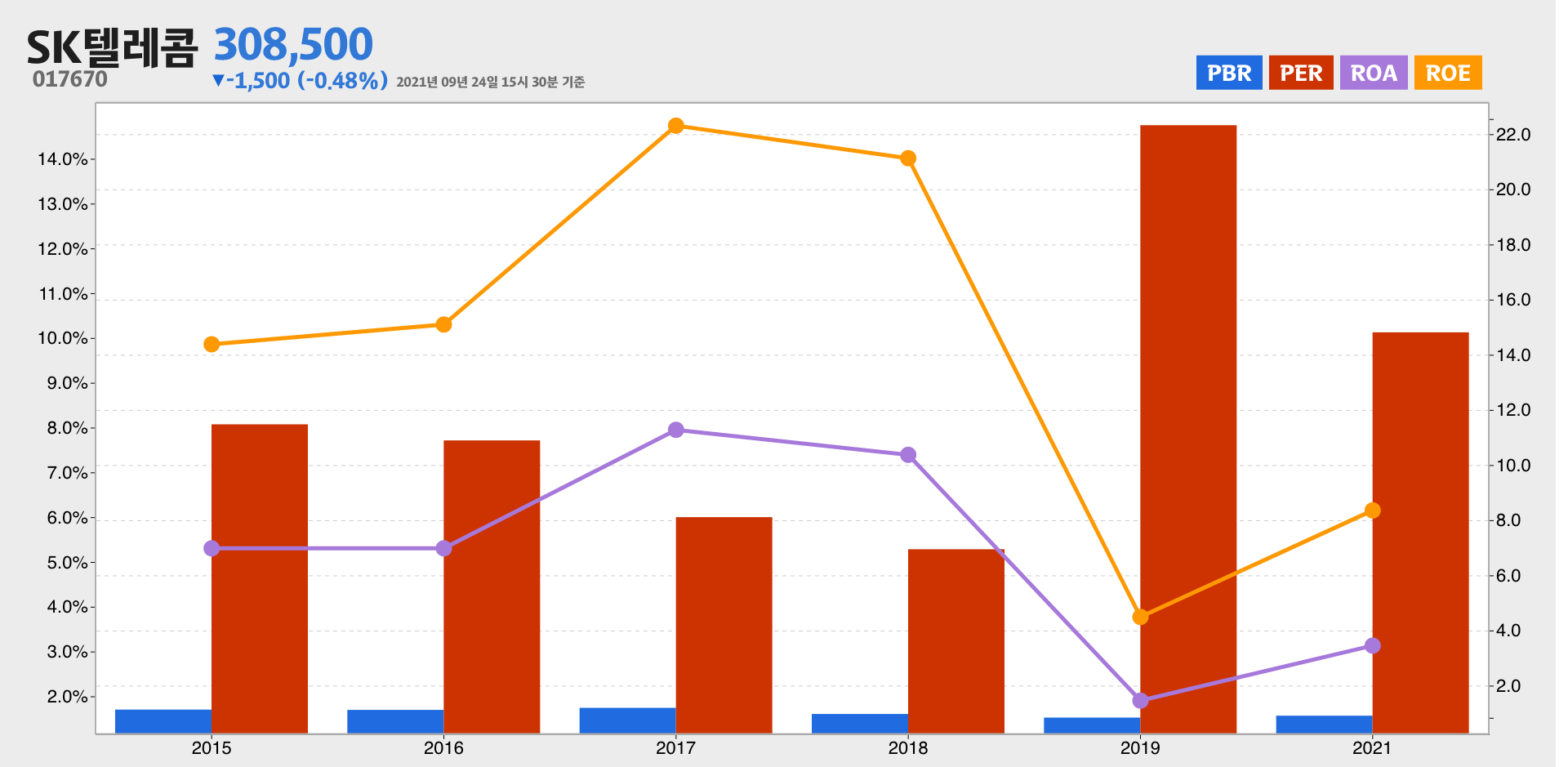Click the timestamp 2021년 09월 24일 15시 30분 기준
The height and width of the screenshot is (767, 1568).
tap(491, 82)
